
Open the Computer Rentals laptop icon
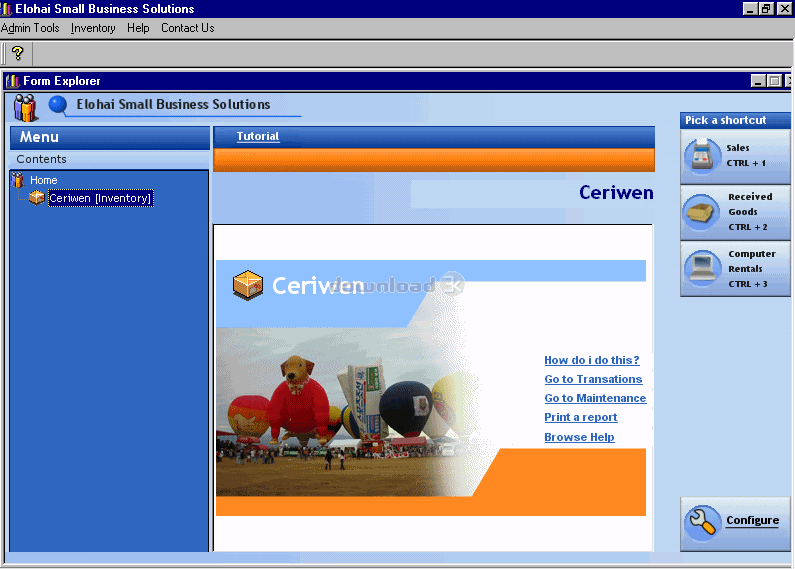click(x=702, y=268)
